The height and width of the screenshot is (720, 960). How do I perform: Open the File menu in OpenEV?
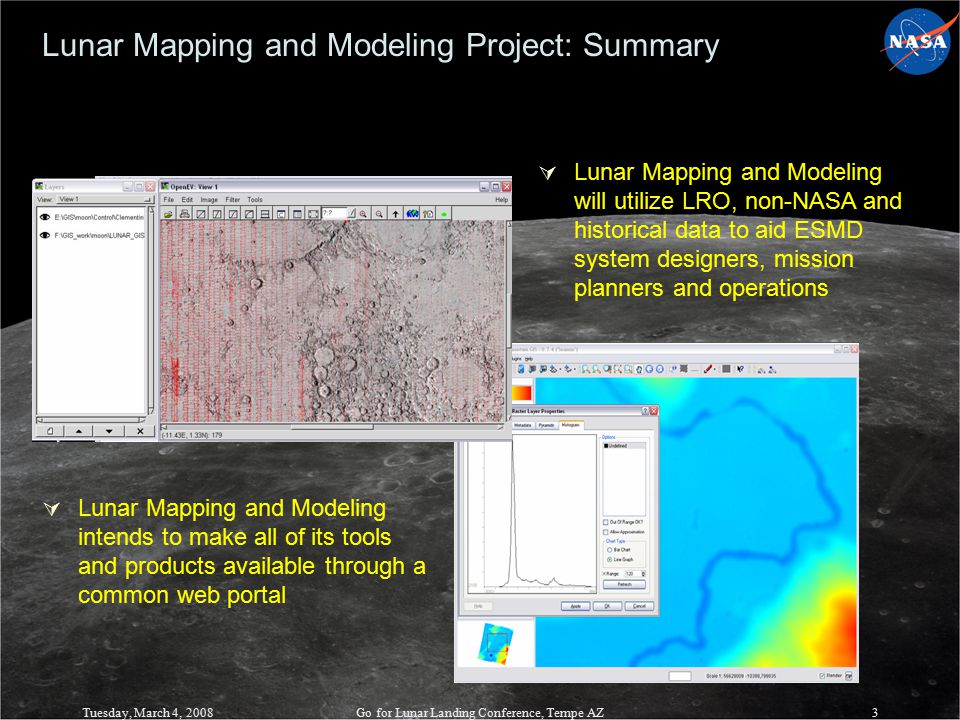coord(168,200)
